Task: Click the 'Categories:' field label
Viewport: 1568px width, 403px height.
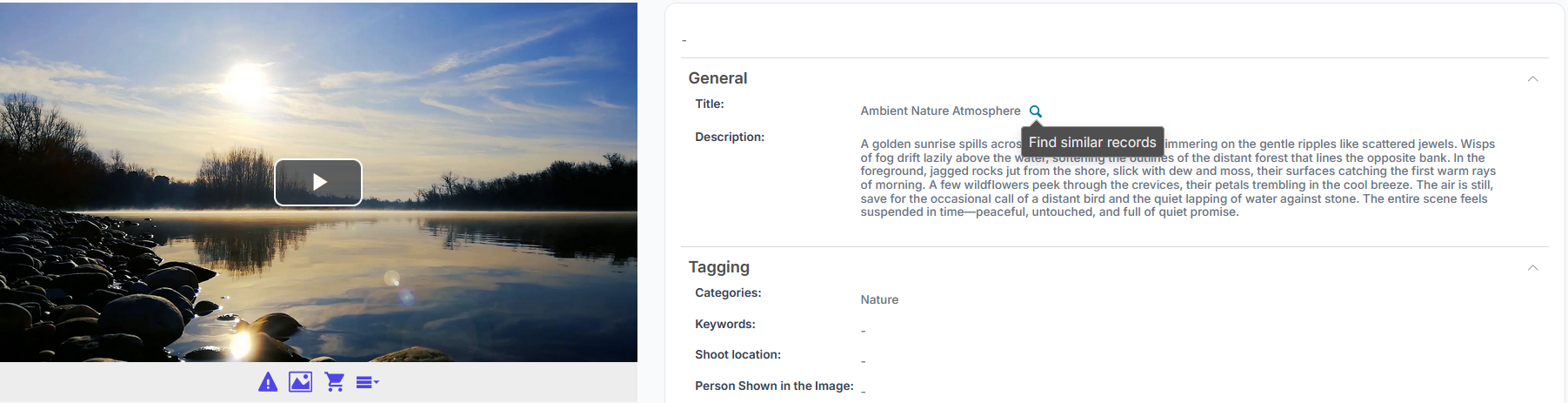Action: tap(728, 293)
